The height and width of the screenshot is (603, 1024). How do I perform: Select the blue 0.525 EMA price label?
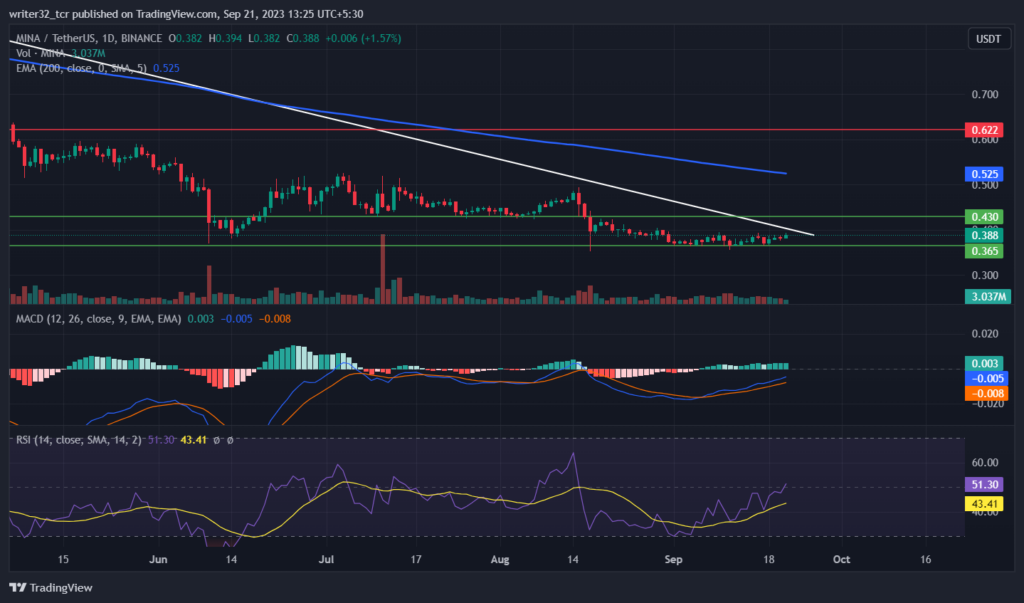click(984, 174)
